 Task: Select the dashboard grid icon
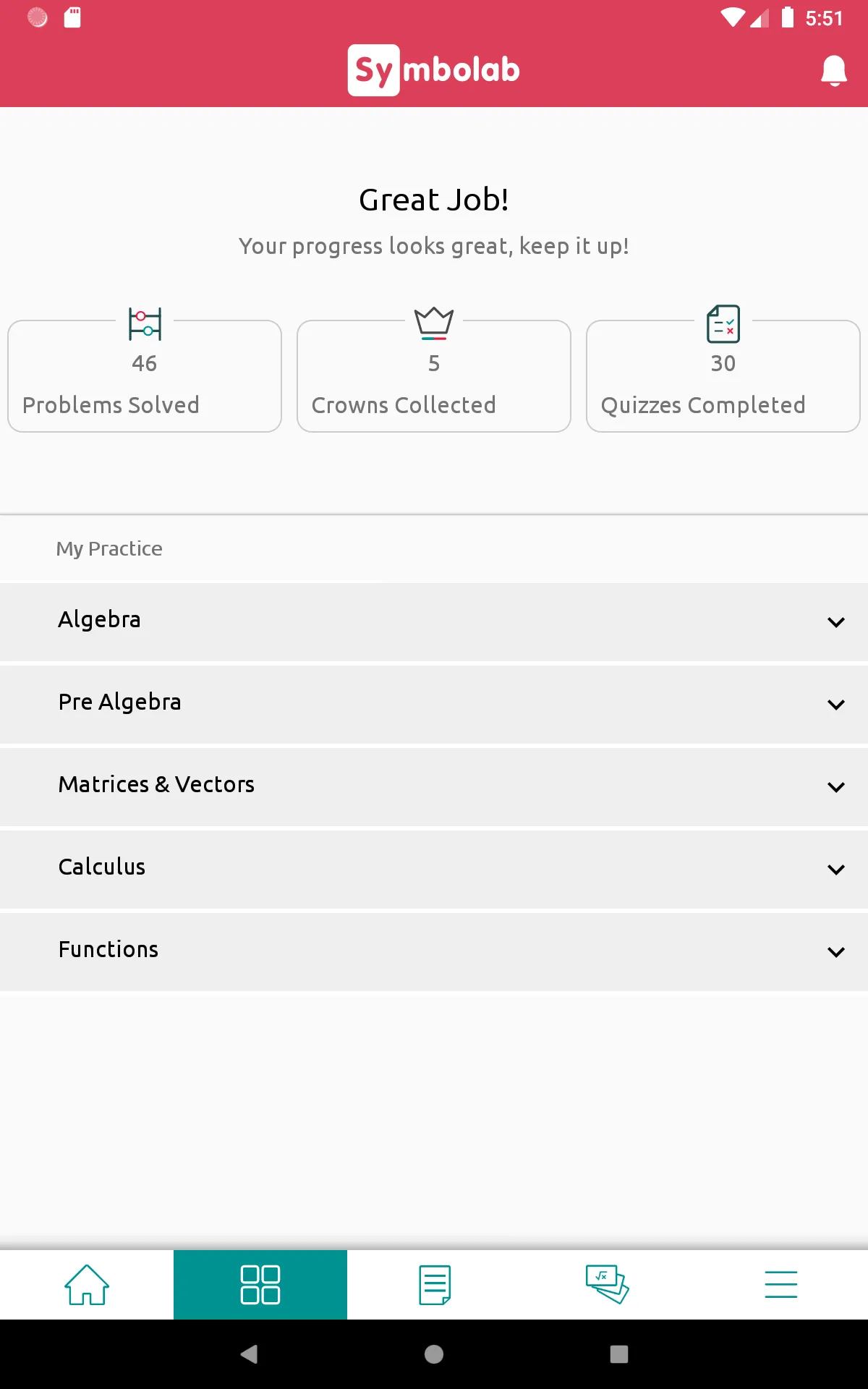(260, 1285)
